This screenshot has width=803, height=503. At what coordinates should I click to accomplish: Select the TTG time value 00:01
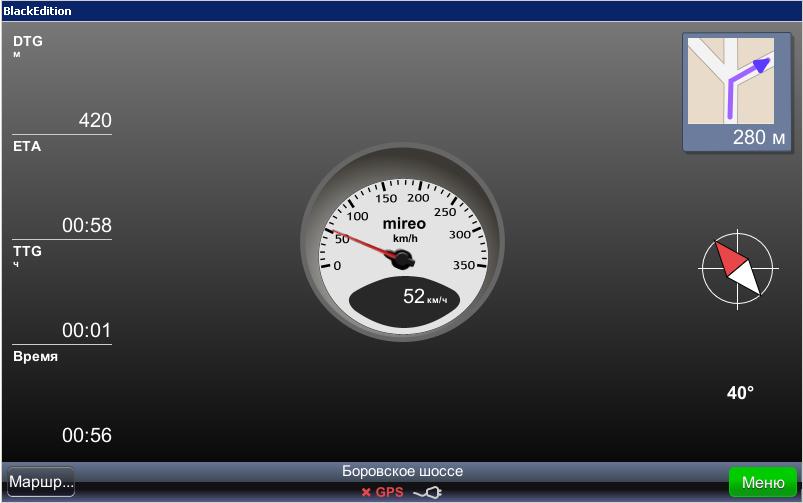pos(87,331)
